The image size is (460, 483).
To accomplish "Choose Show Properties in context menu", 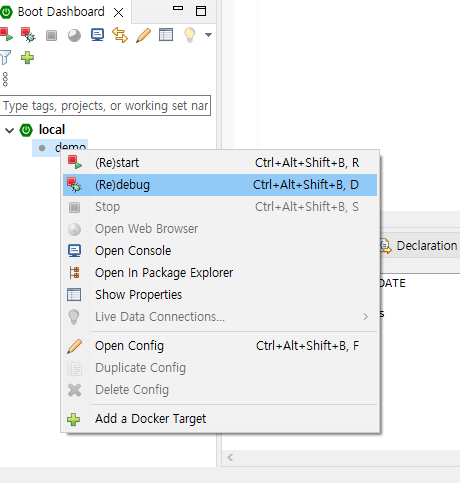I will point(220,295).
